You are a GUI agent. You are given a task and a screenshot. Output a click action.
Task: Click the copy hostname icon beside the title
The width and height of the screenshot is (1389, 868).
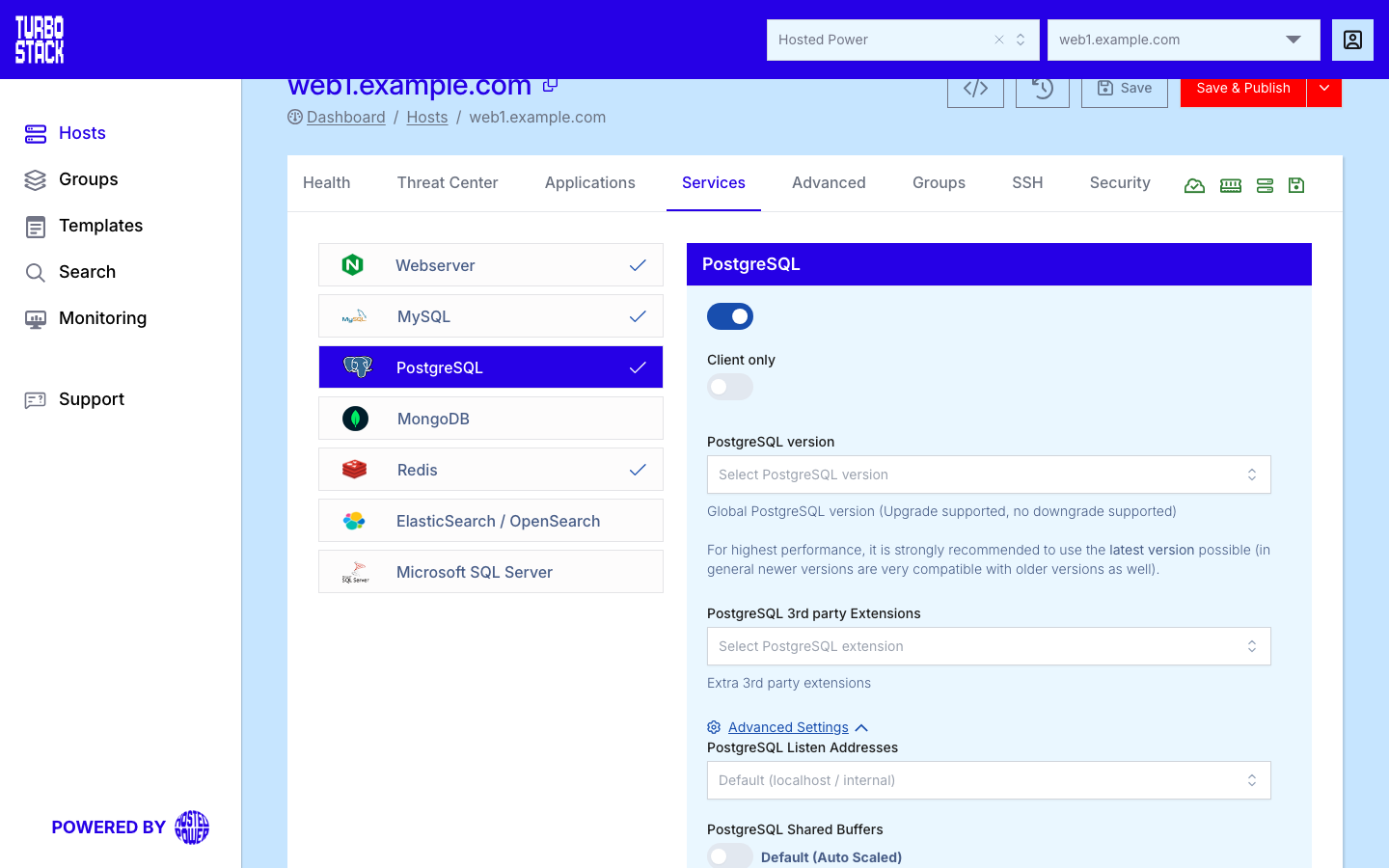point(550,85)
